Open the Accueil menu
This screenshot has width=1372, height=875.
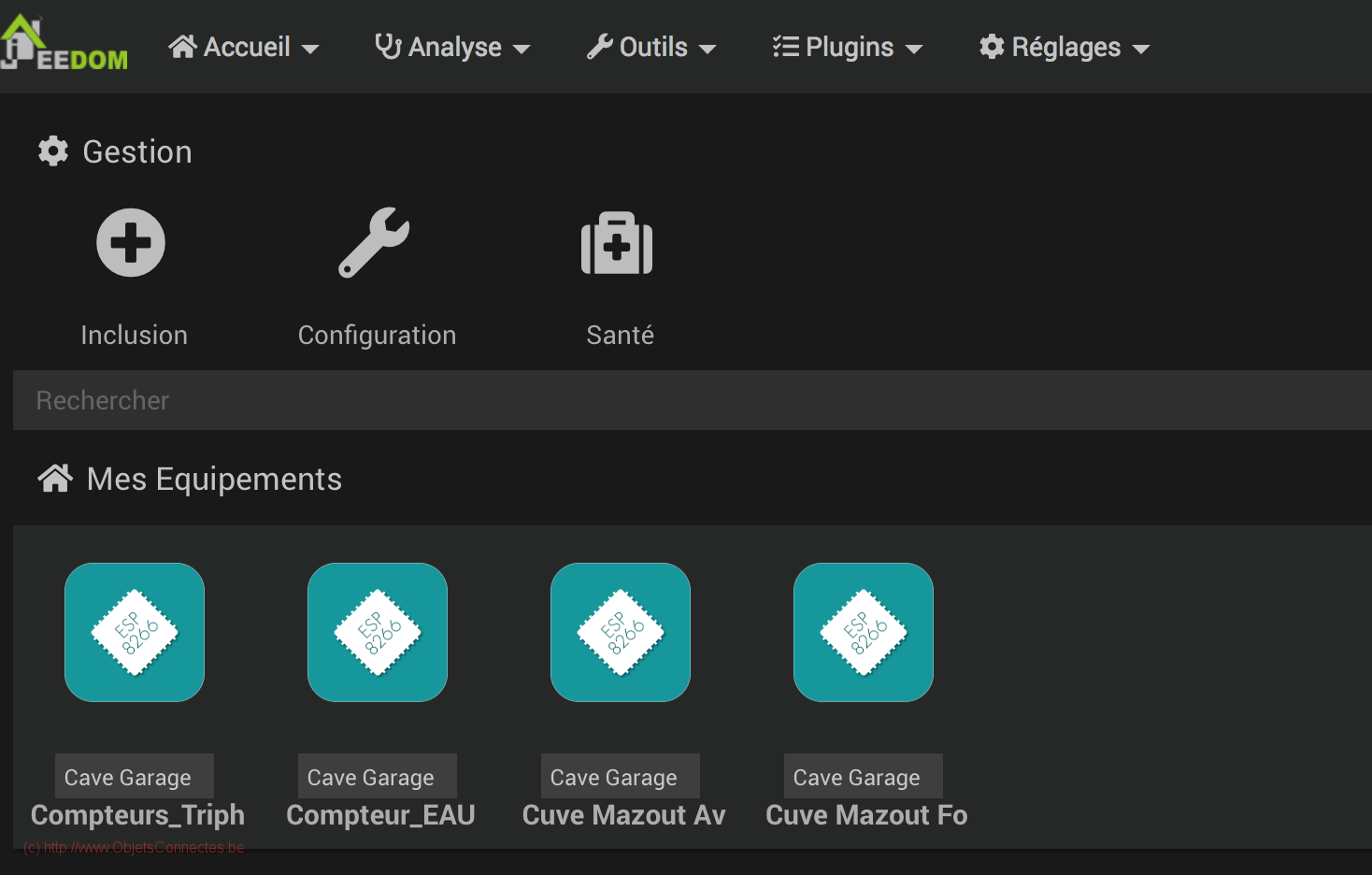[244, 47]
